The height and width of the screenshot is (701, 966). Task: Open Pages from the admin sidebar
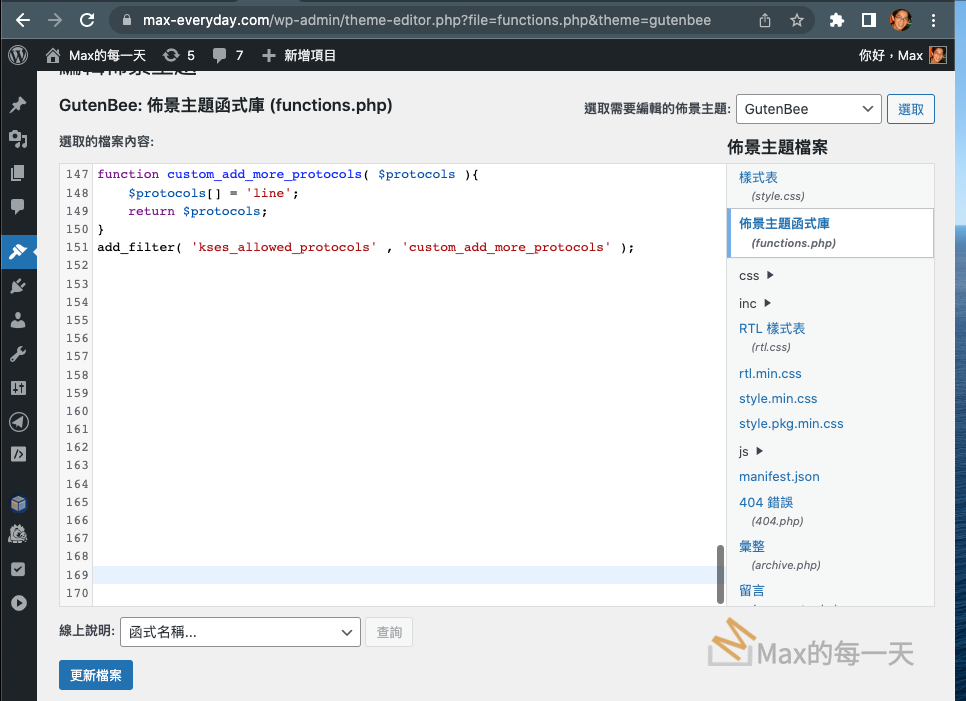[x=17, y=173]
